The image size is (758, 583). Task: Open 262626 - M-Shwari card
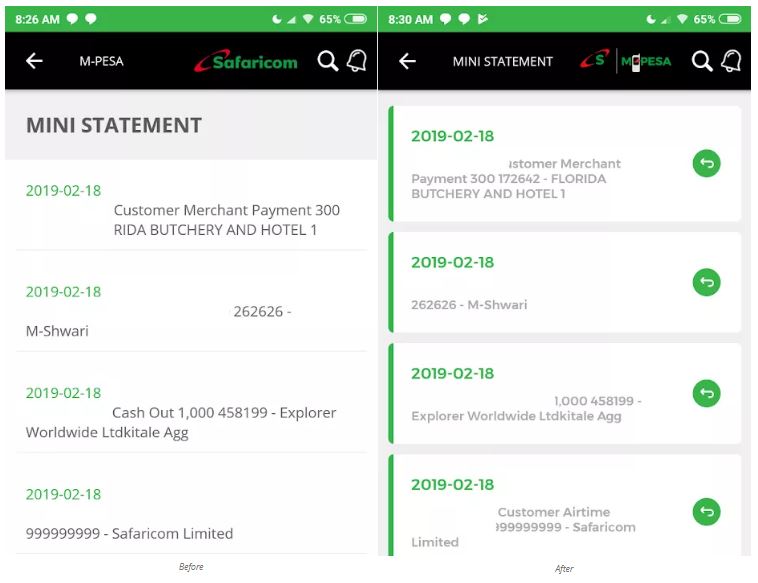pyautogui.click(x=565, y=282)
